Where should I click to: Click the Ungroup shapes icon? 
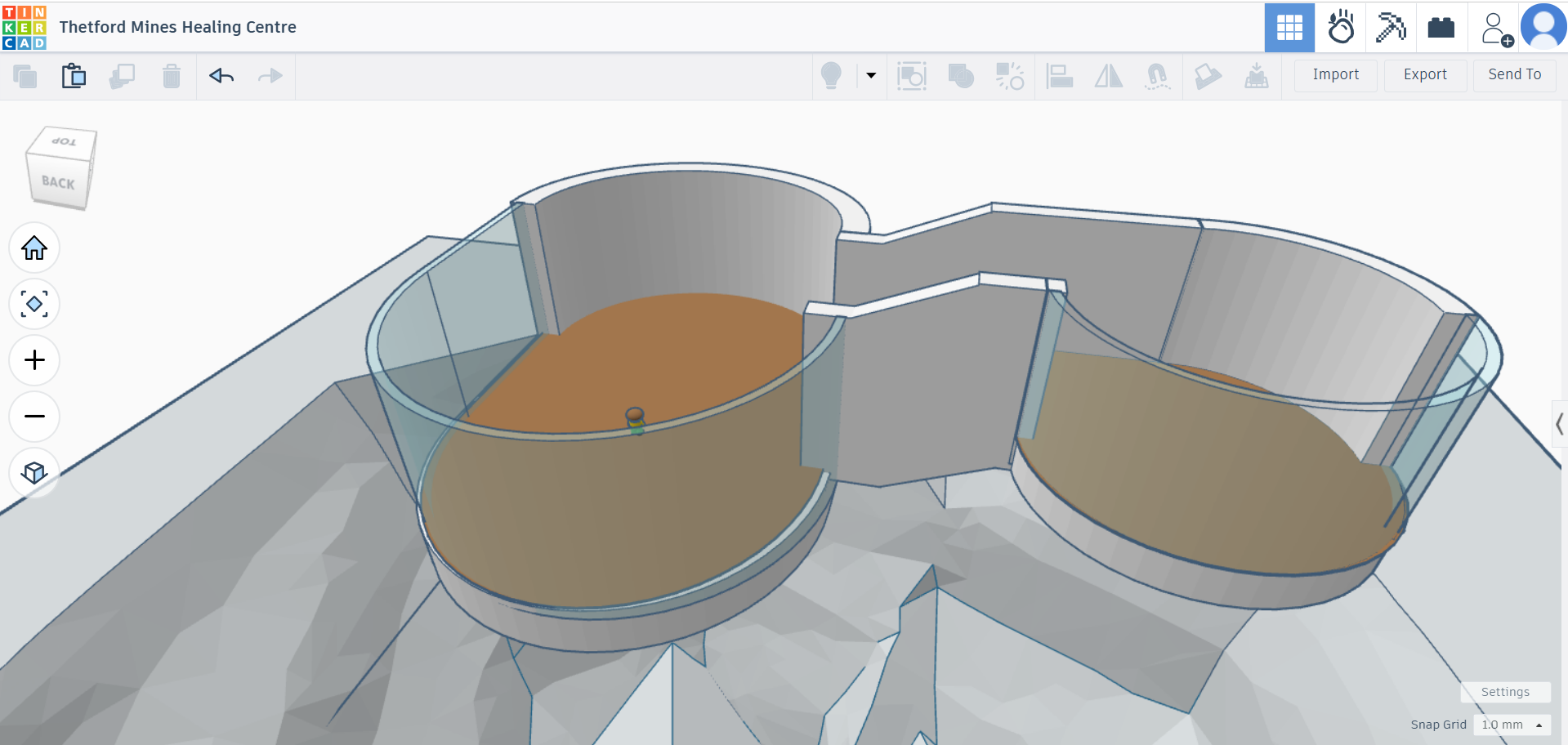(x=961, y=76)
